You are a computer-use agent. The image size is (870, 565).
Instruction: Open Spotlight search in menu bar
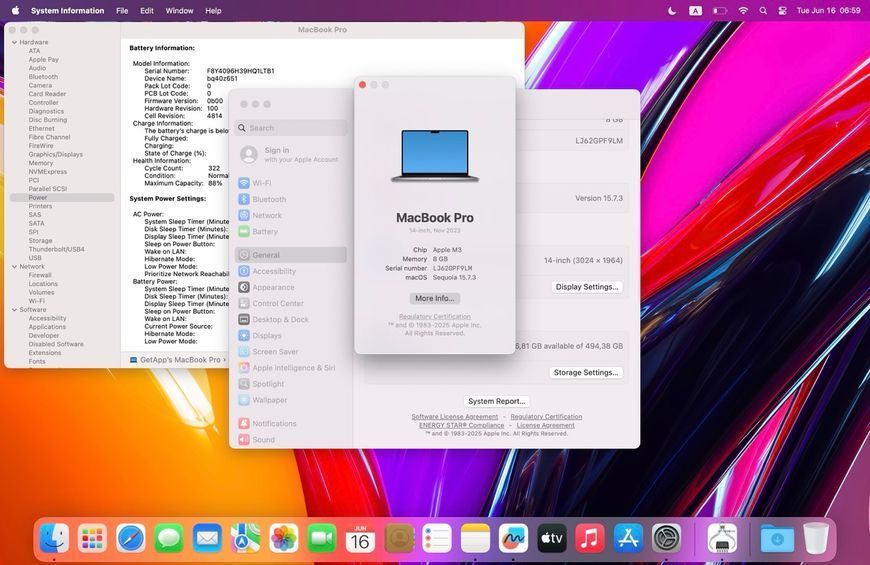coord(763,11)
